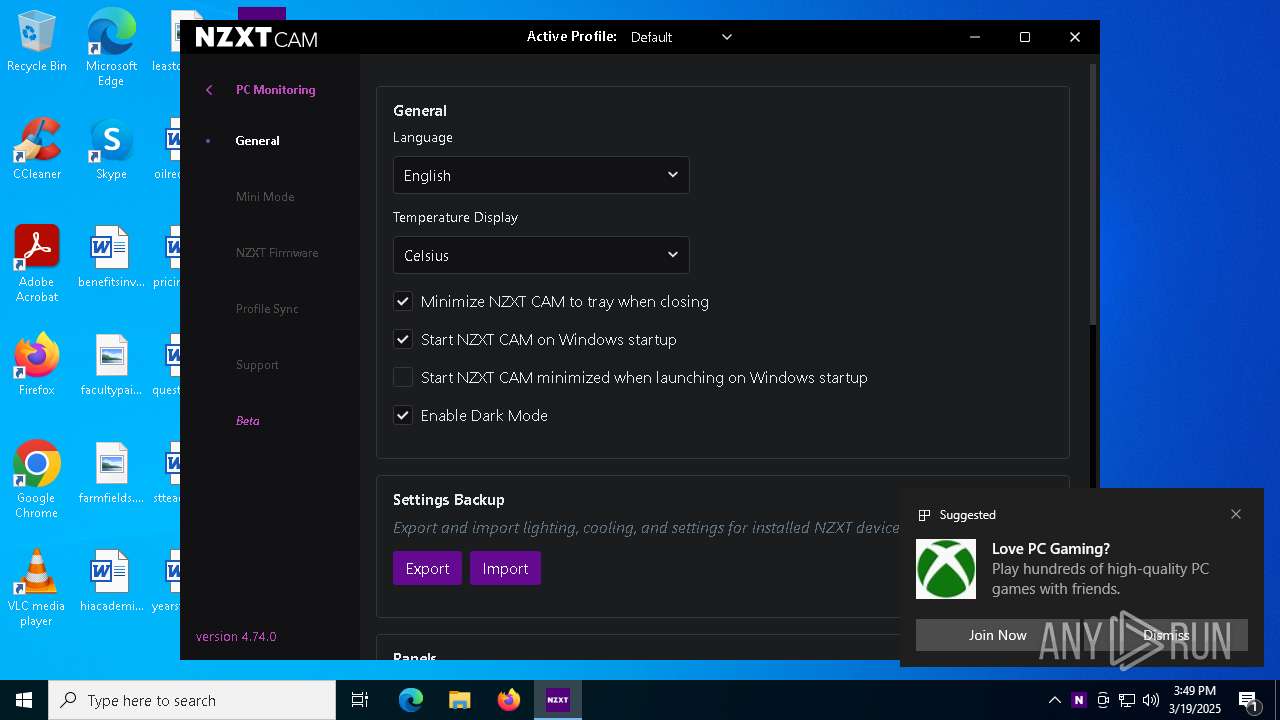Go back using the PC Monitoring arrow
Viewport: 1280px width, 720px height.
pyautogui.click(x=209, y=90)
